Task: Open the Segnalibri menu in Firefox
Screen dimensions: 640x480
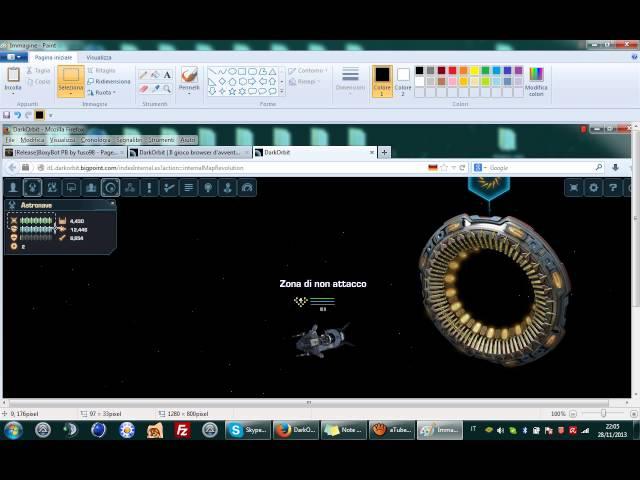Action: (129, 140)
